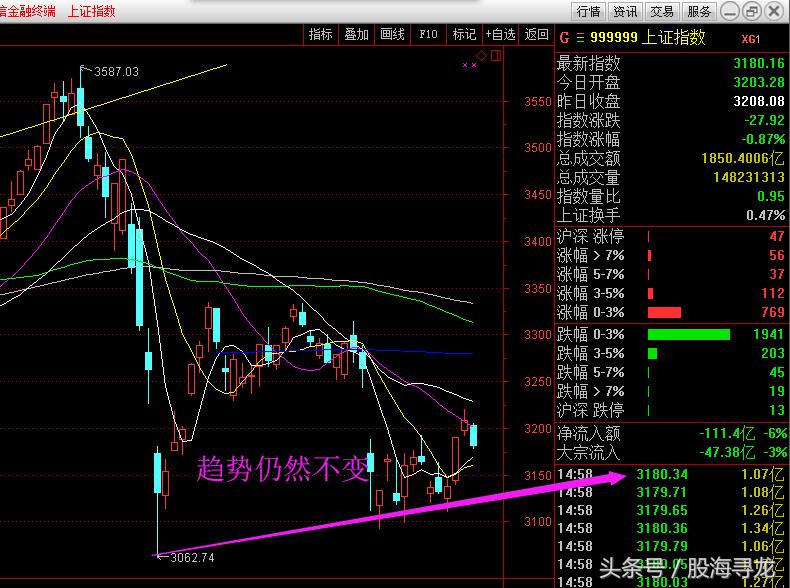Image resolution: width=790 pixels, height=588 pixels.
Task: Open F10 company info
Action: tap(428, 34)
